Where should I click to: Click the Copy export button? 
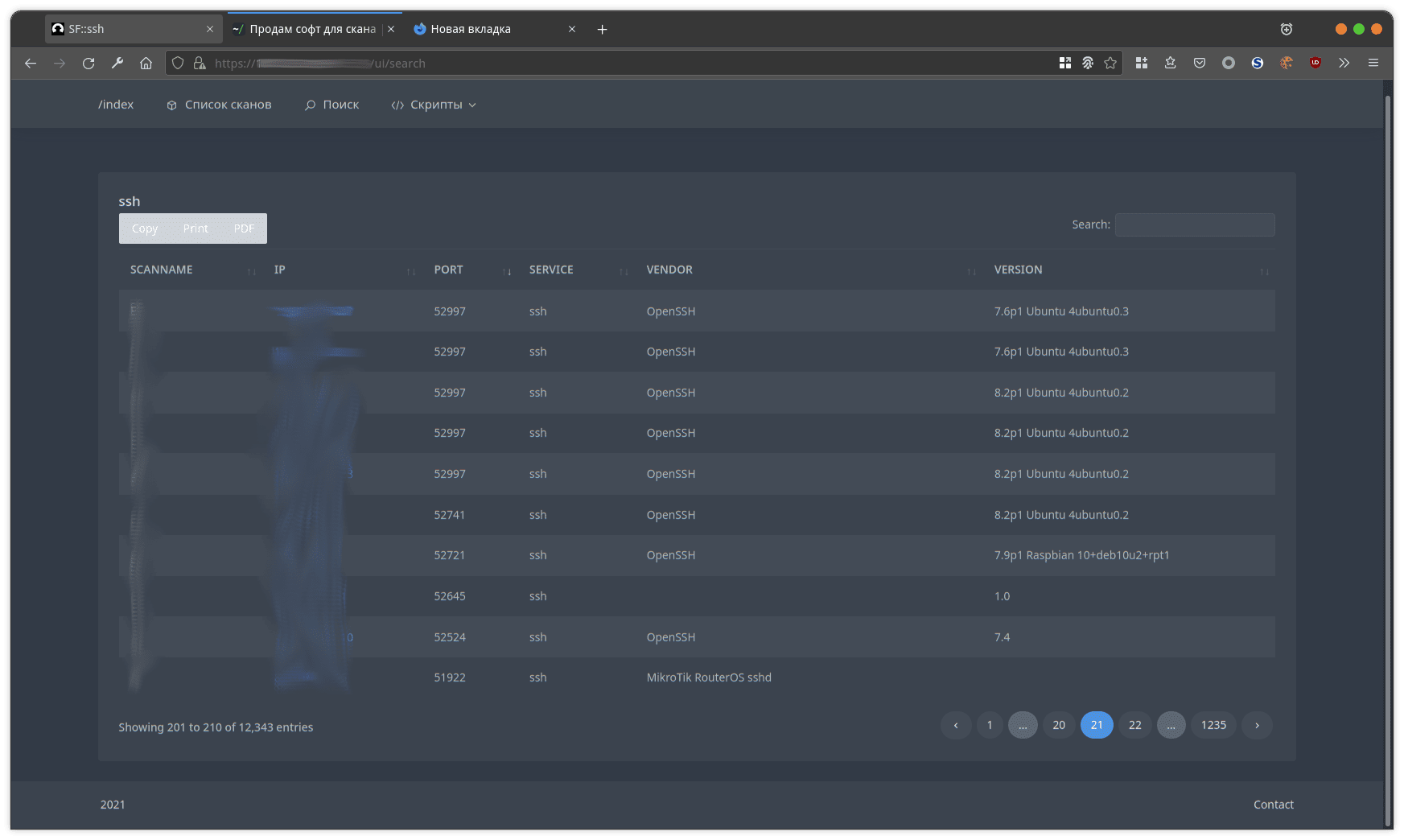coord(145,229)
